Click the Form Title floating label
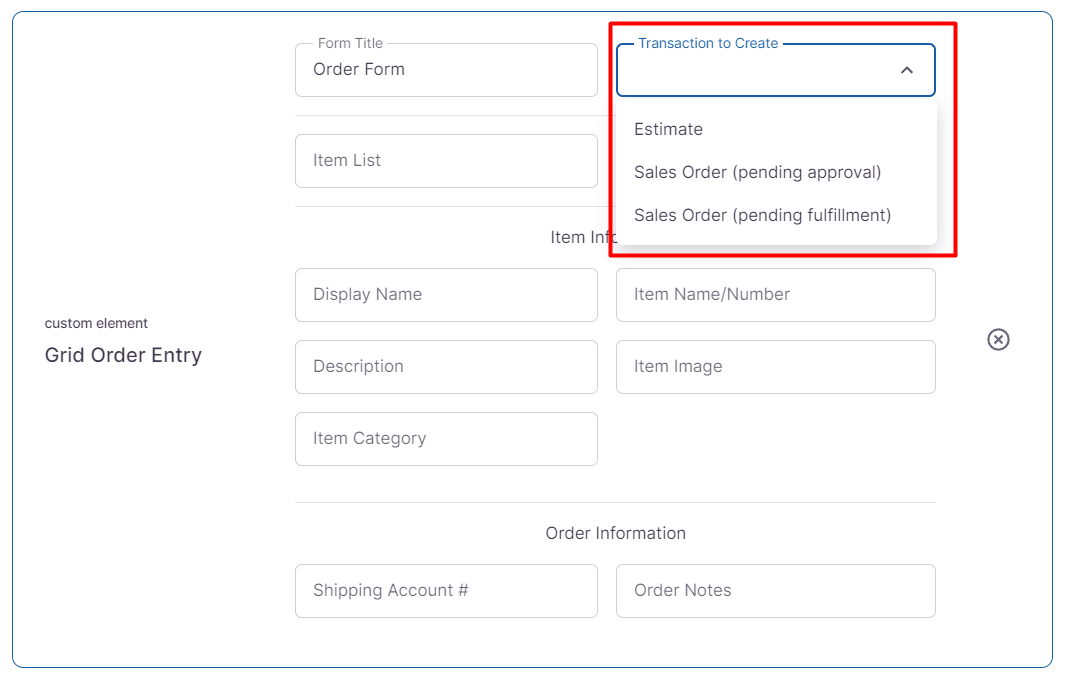Image resolution: width=1074 pixels, height=680 pixels. click(x=350, y=44)
